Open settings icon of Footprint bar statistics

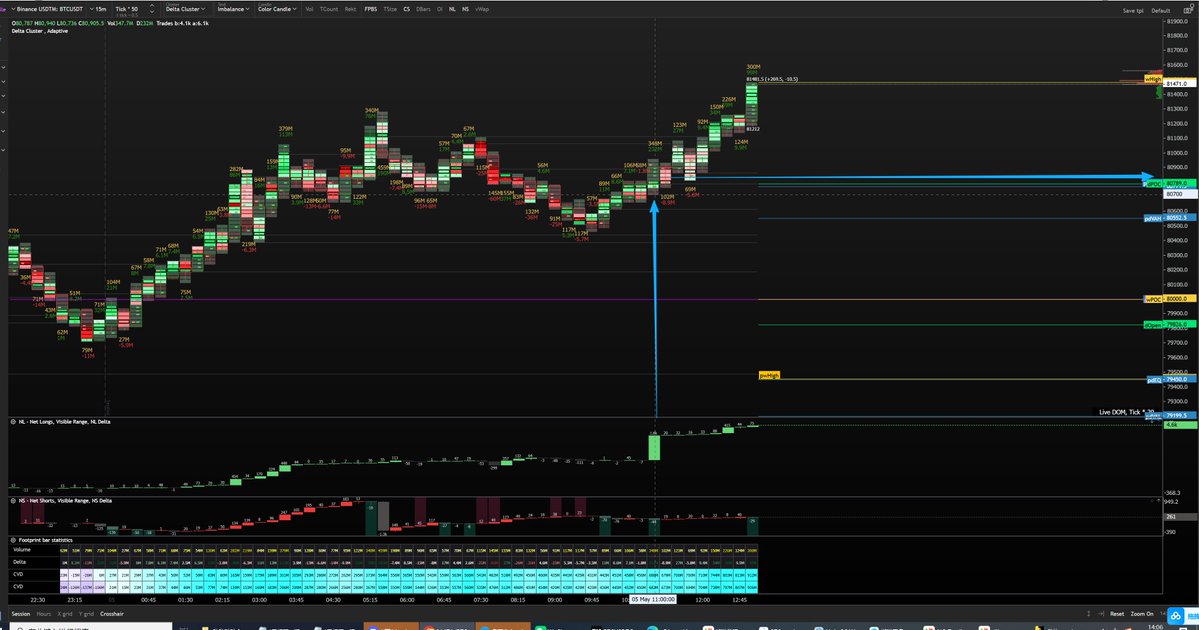tap(13, 541)
